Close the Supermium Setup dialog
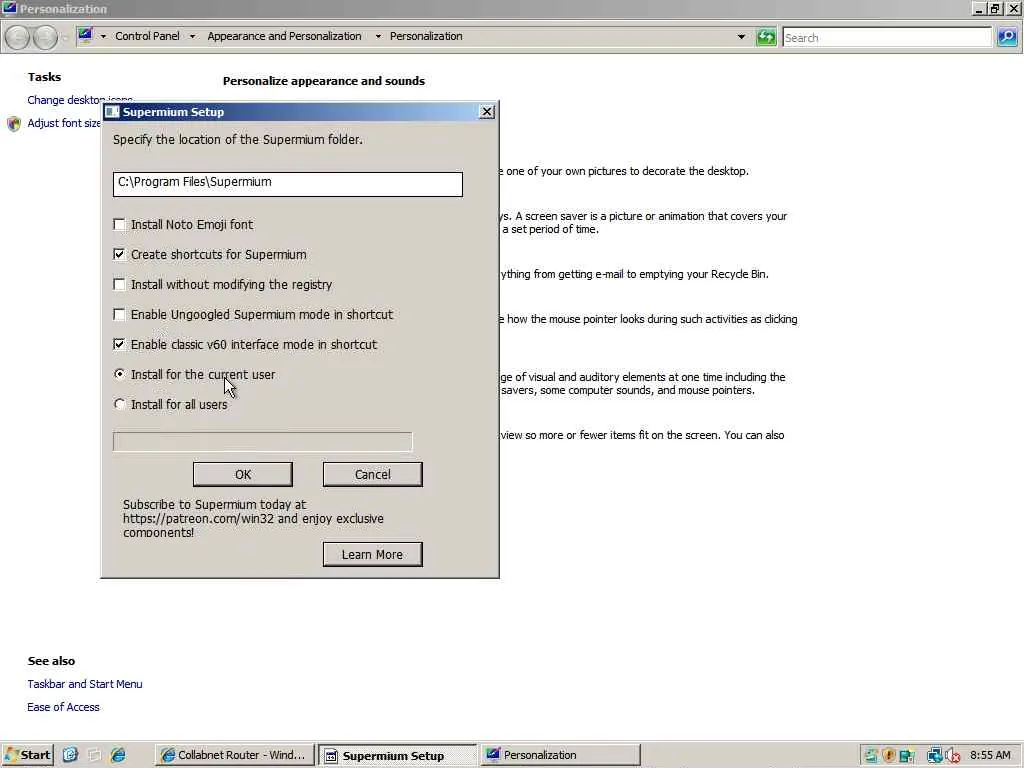Viewport: 1024px width, 768px height. coord(487,112)
